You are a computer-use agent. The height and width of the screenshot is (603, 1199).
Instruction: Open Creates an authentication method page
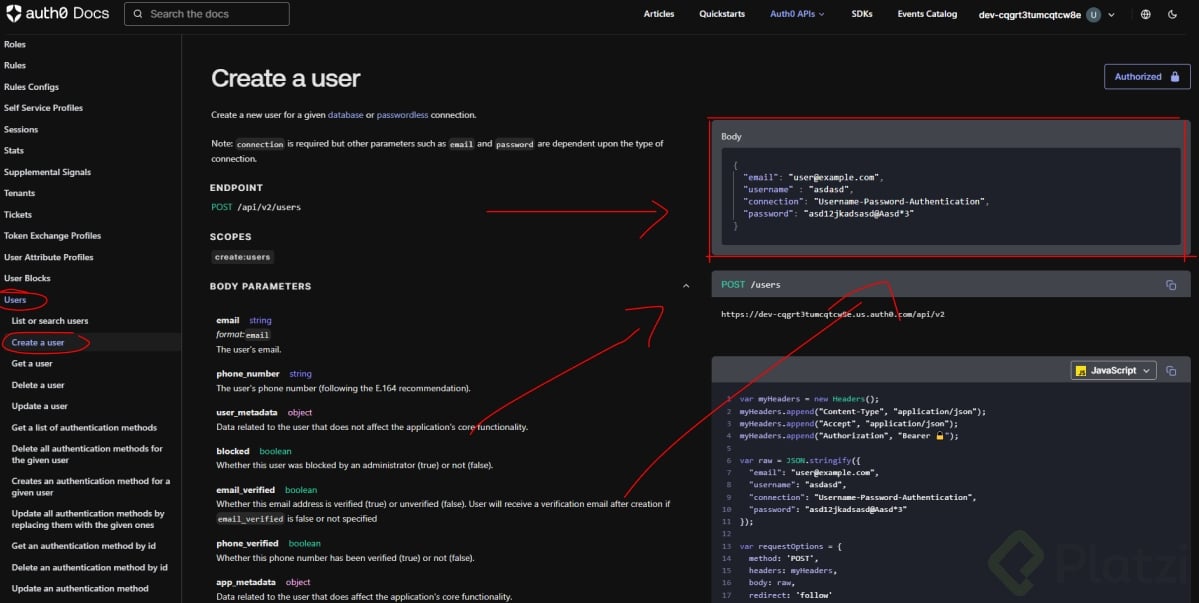click(90, 487)
